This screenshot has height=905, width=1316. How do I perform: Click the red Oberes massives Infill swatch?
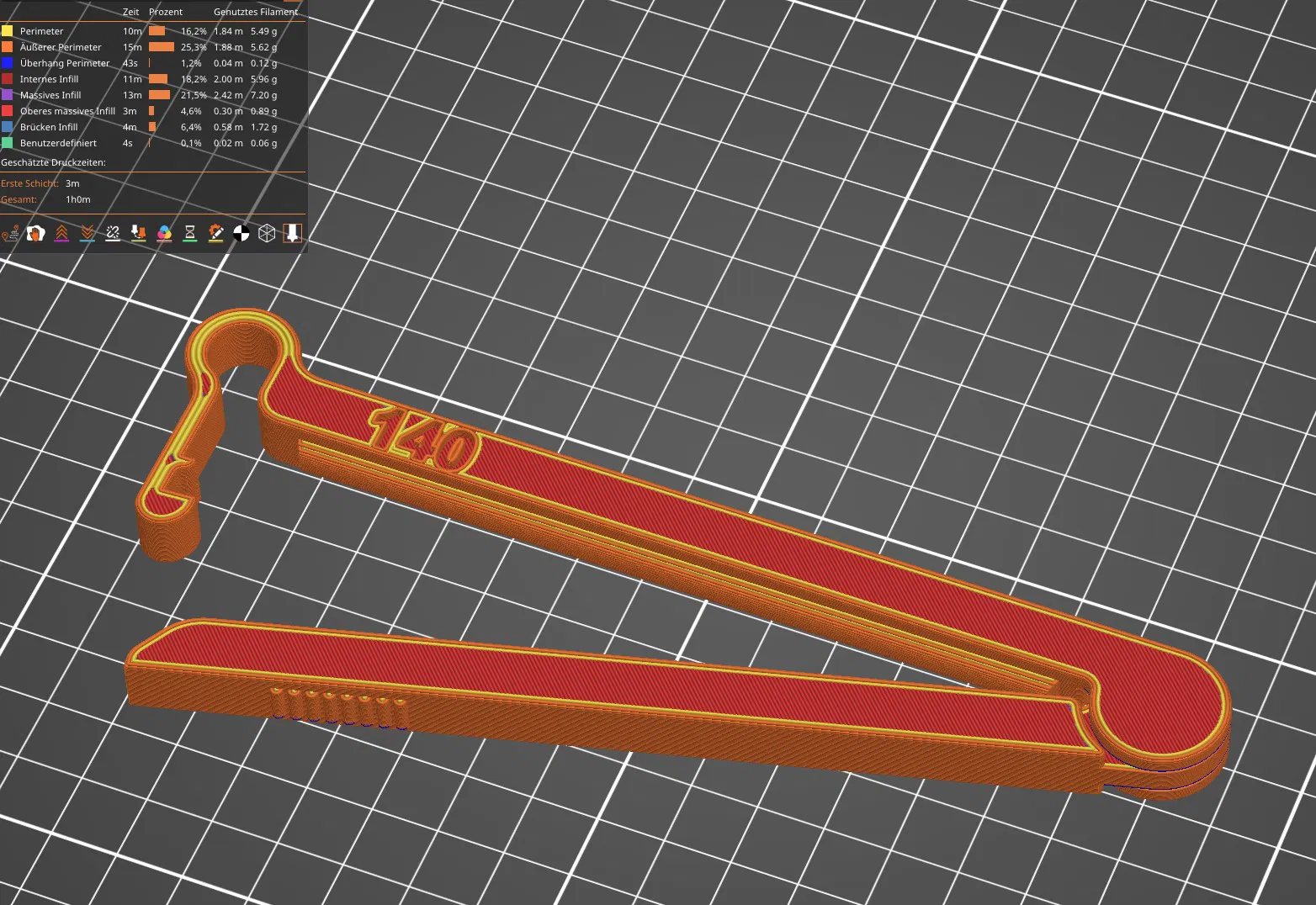point(8,111)
